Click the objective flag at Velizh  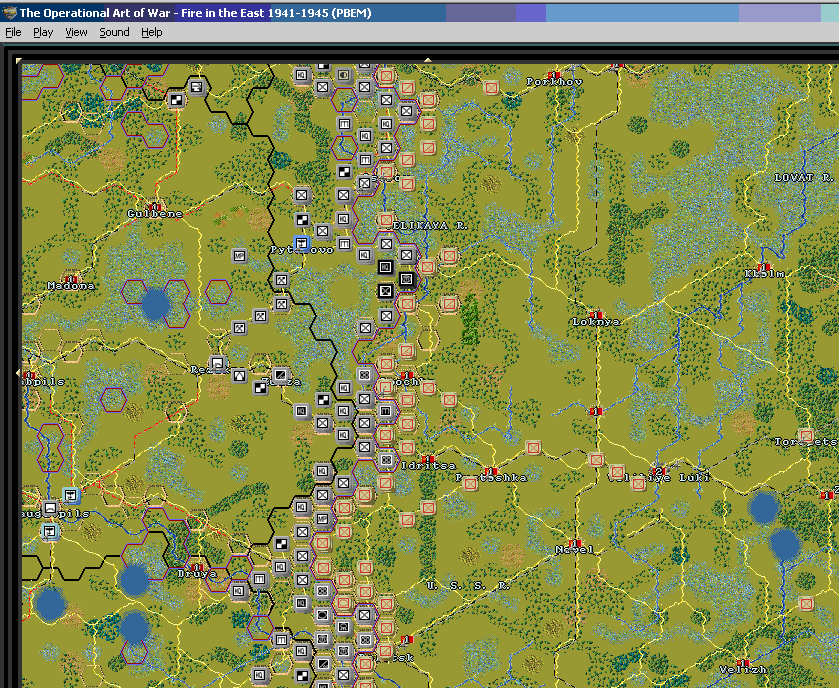[743, 663]
